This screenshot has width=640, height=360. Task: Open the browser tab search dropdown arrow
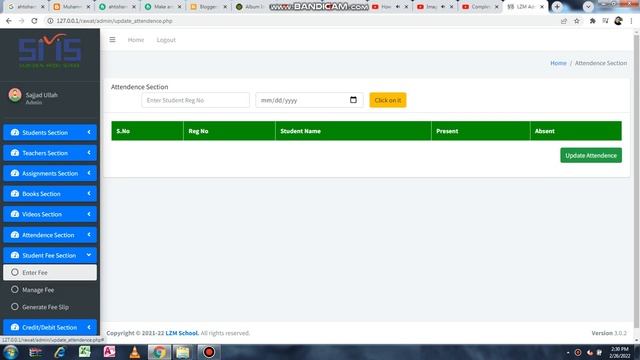click(x=588, y=7)
